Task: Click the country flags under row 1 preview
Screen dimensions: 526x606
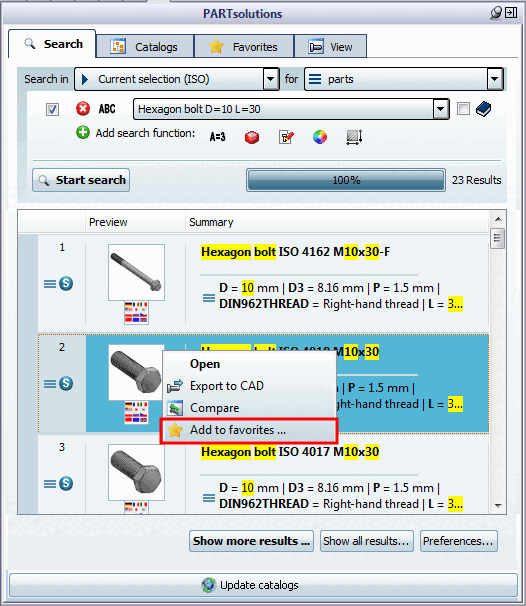Action: coord(136,313)
